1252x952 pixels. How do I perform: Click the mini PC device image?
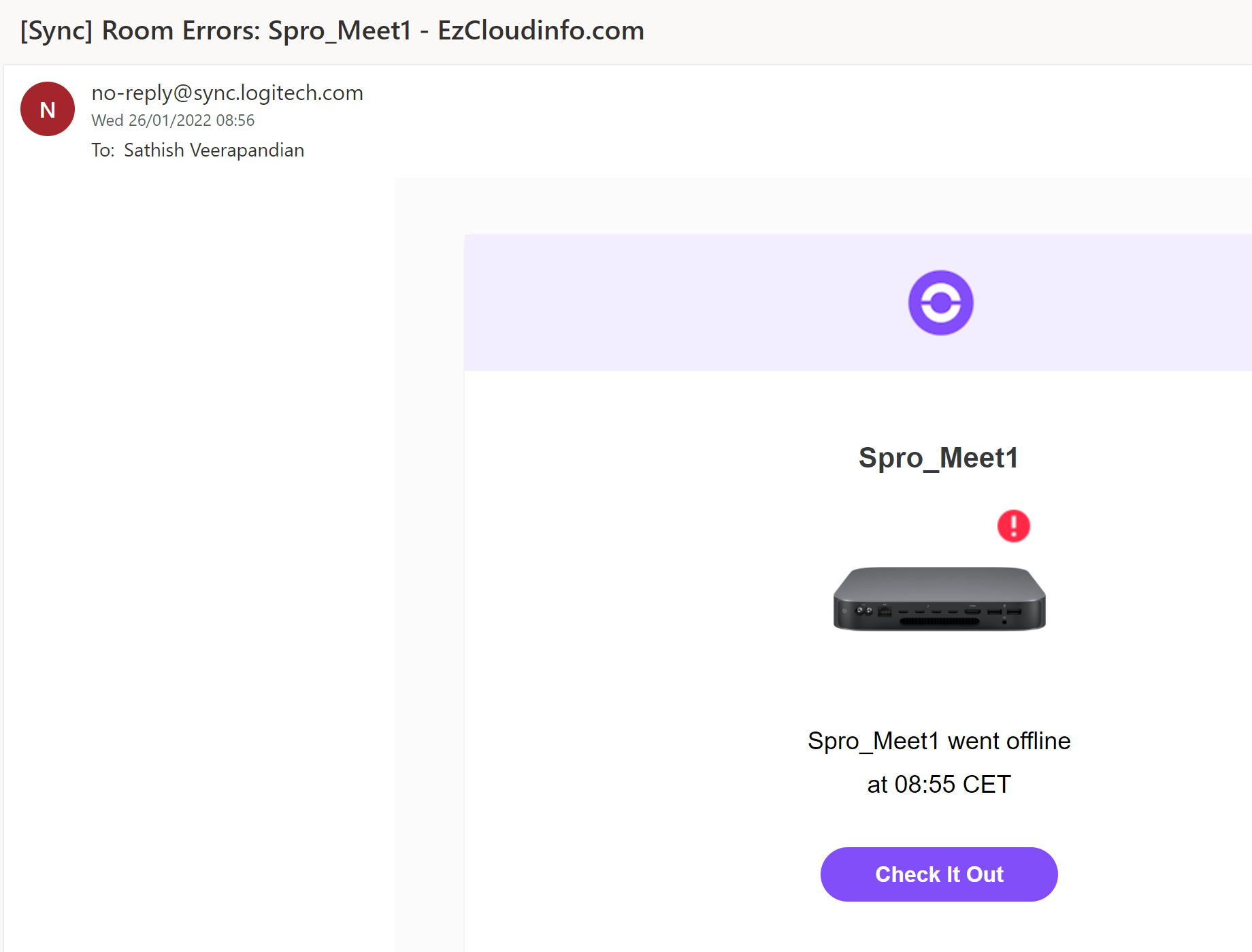939,599
